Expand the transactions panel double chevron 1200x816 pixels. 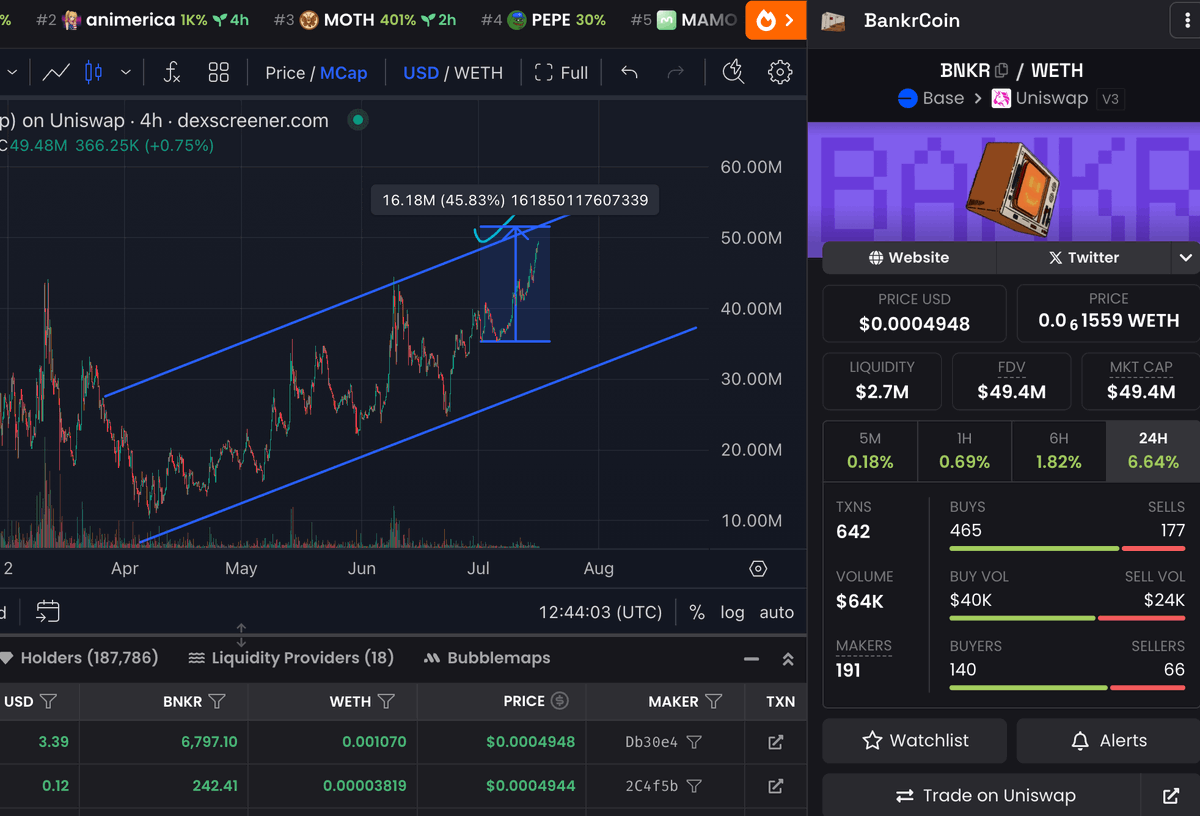click(788, 659)
